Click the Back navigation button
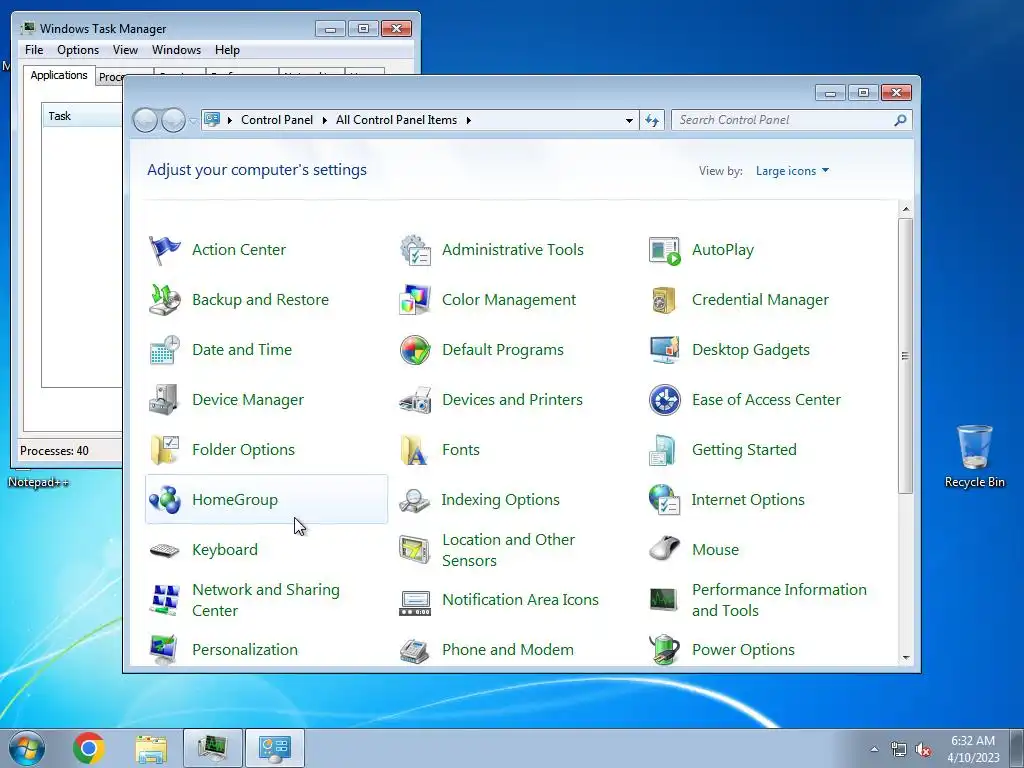Screen dimensions: 1024x768 145,120
